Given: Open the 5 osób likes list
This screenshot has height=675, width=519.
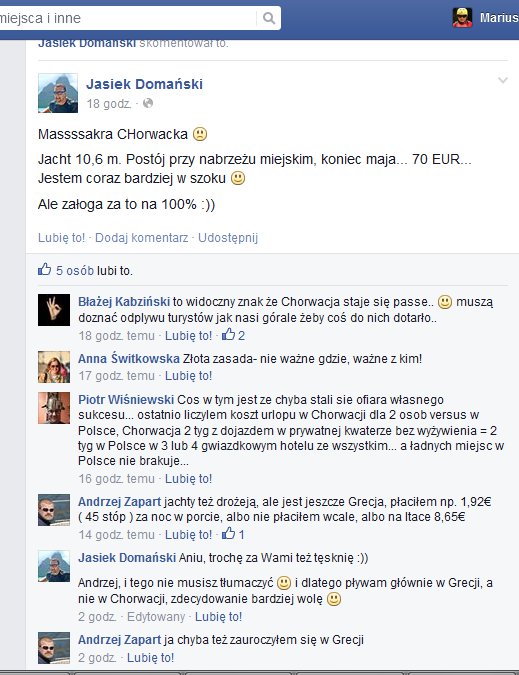Looking at the screenshot, I should pos(75,270).
